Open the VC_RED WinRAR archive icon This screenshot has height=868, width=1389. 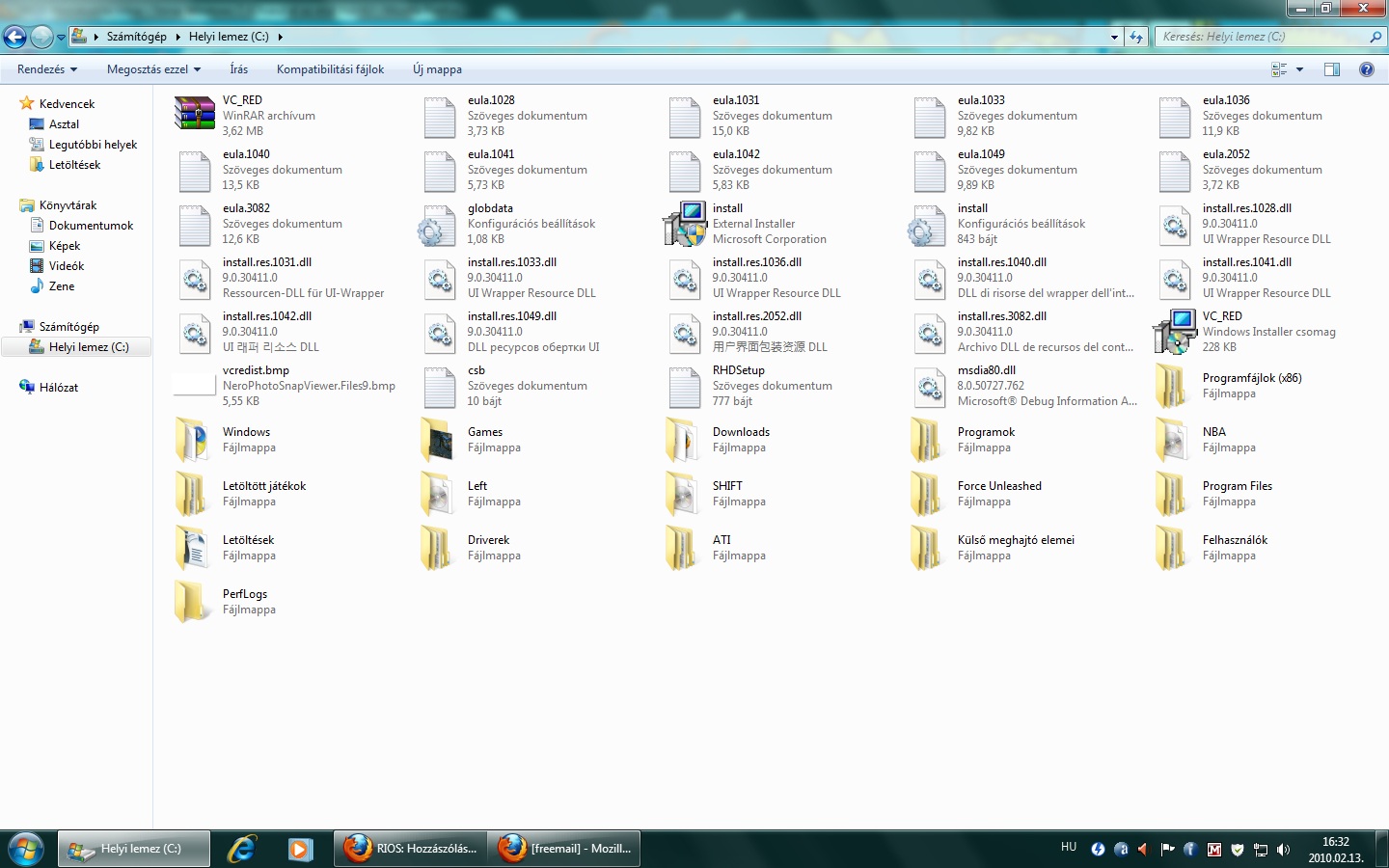(194, 115)
